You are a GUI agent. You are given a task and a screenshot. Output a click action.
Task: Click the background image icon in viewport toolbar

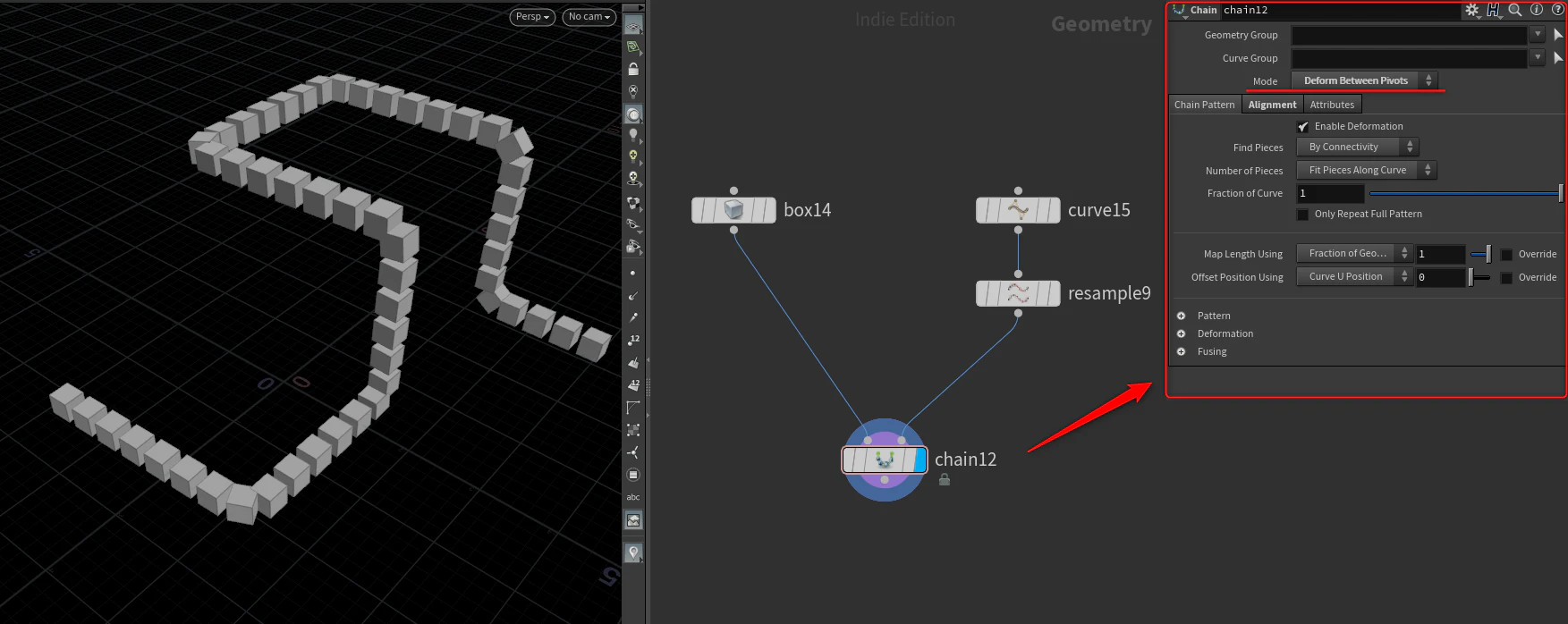[633, 520]
